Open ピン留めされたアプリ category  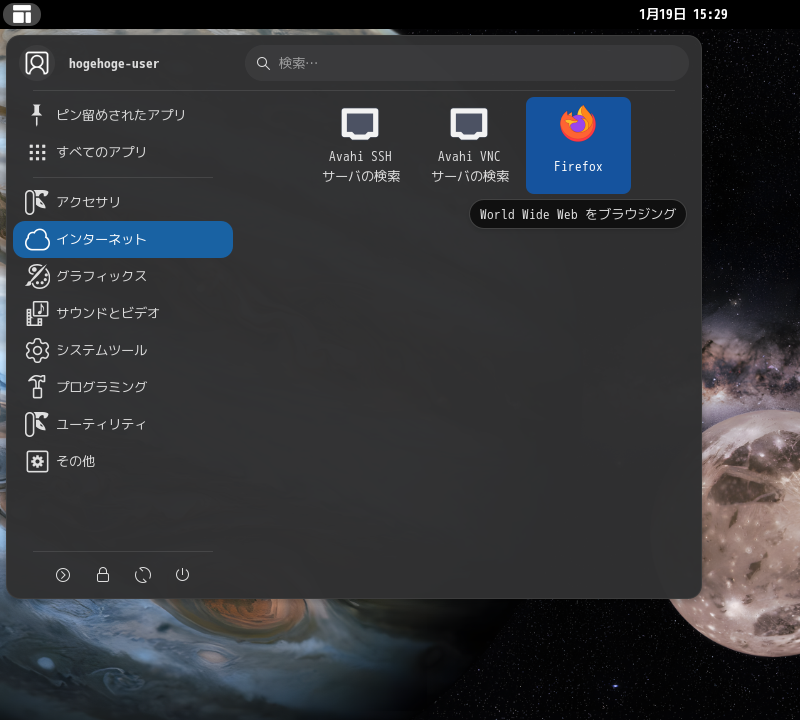point(123,115)
